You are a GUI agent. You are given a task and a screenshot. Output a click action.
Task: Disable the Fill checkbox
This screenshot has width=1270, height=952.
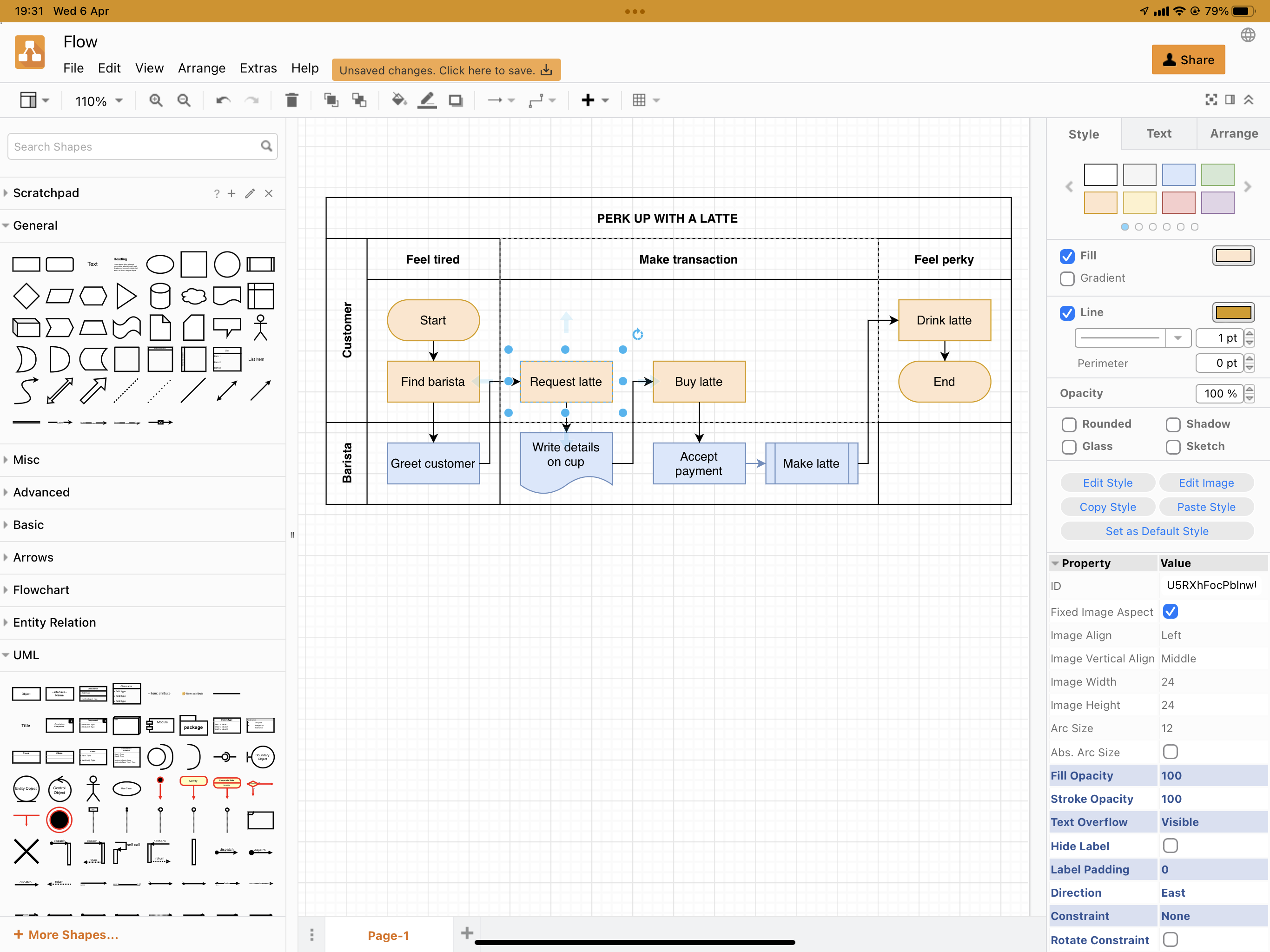[1067, 256]
